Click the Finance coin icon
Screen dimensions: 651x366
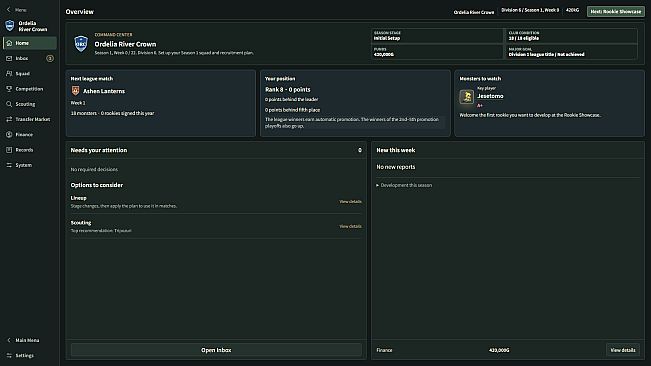(9, 134)
